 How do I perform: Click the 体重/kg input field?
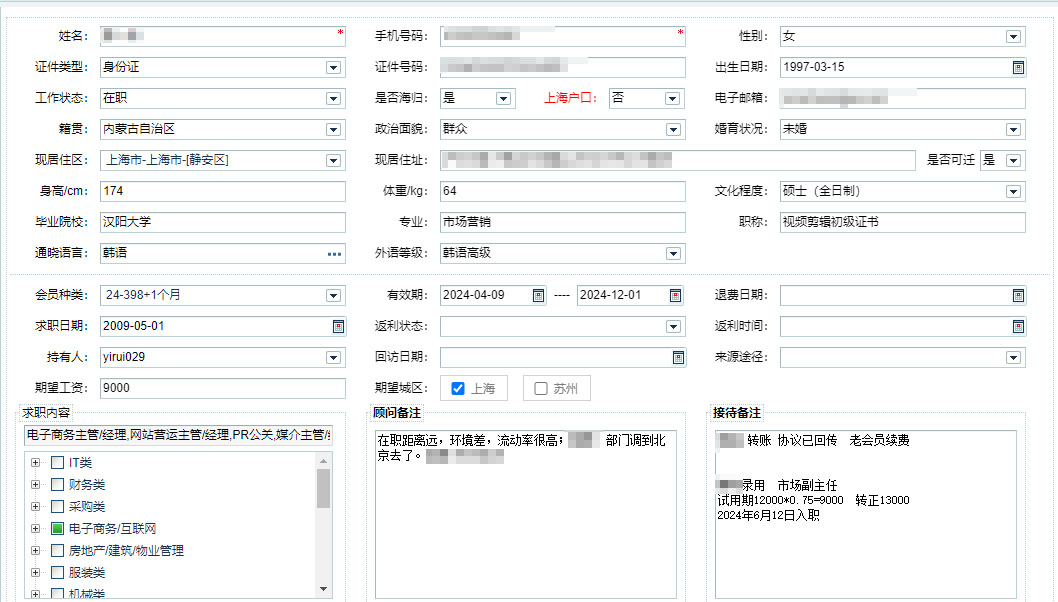tap(563, 192)
